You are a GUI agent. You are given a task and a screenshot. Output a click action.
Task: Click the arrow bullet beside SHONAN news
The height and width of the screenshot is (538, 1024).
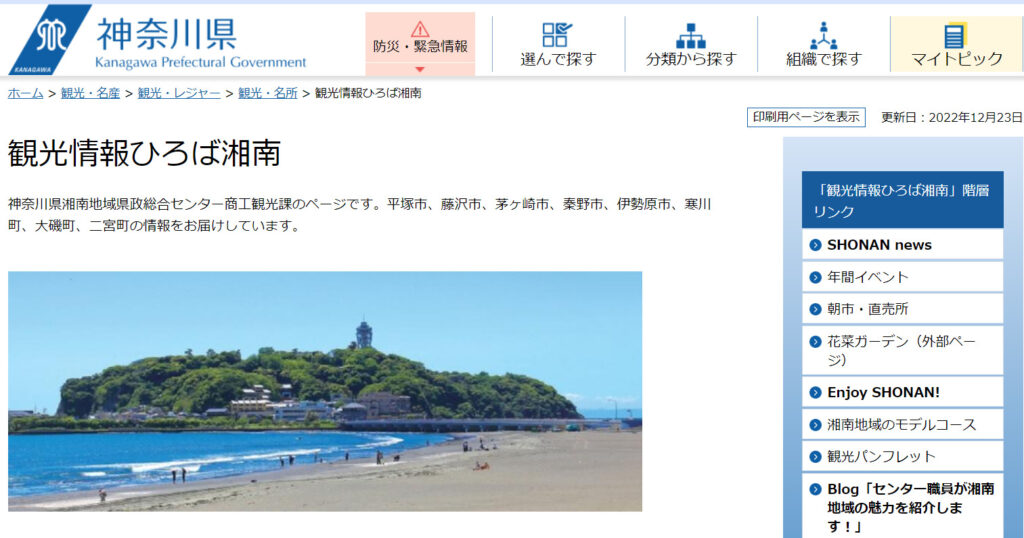815,245
